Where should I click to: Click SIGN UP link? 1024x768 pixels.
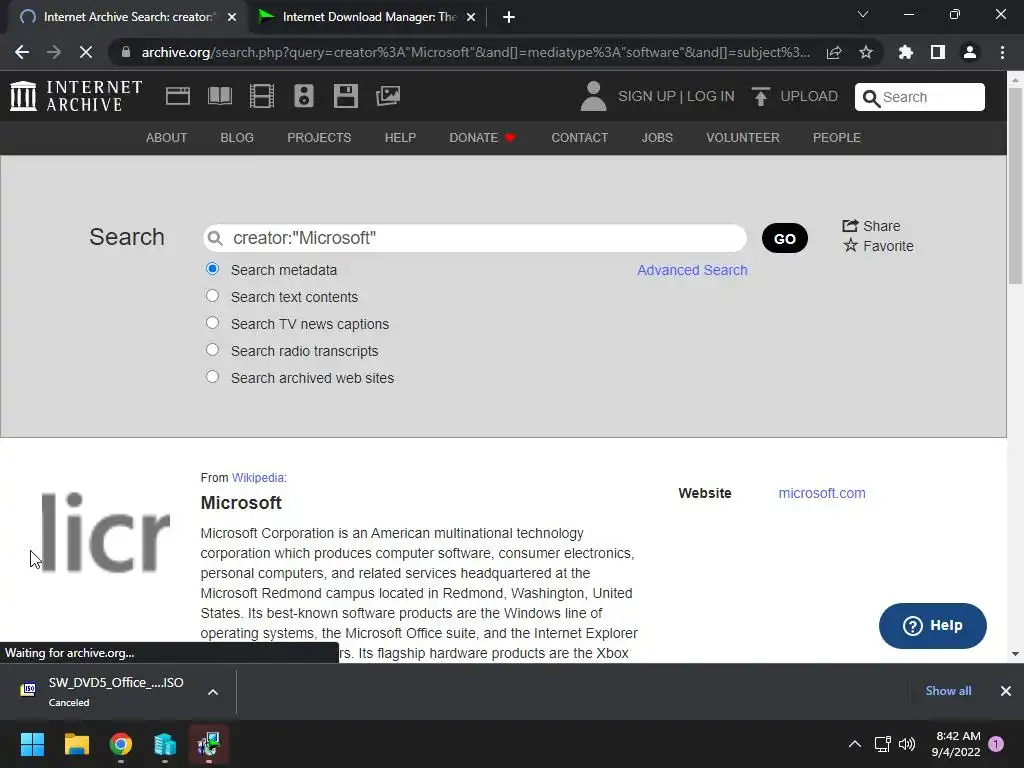click(x=647, y=97)
